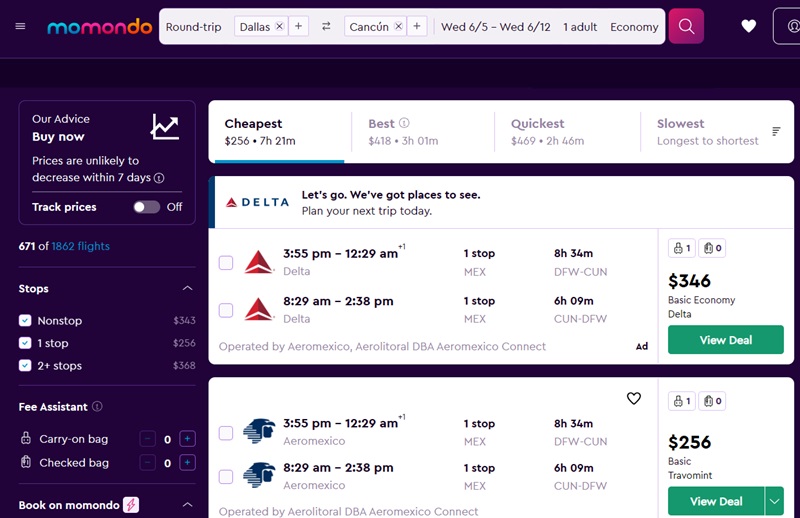Increase checked bag count
The width and height of the screenshot is (800, 518).
click(187, 463)
